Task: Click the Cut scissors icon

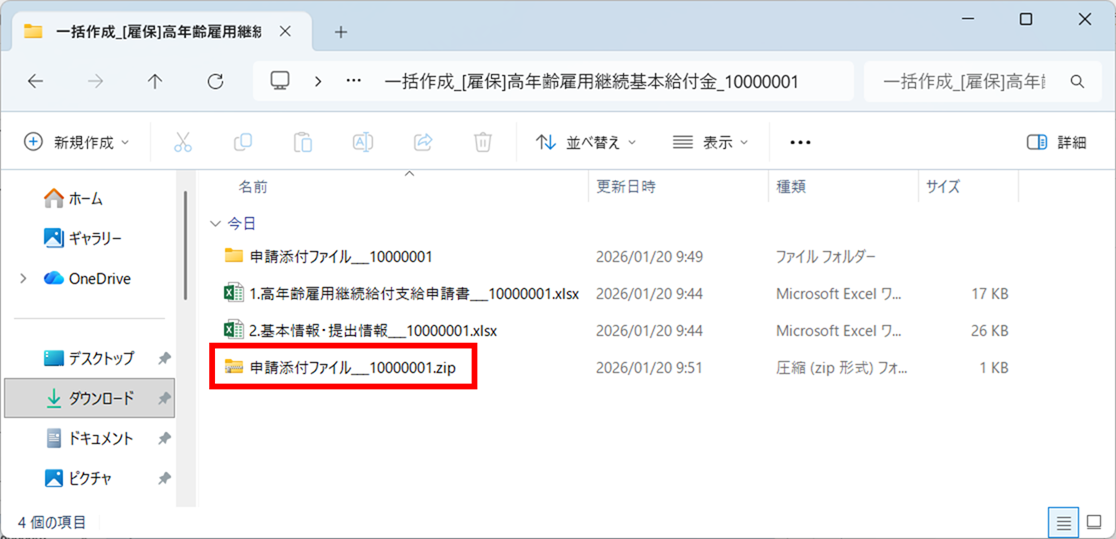Action: 183,142
